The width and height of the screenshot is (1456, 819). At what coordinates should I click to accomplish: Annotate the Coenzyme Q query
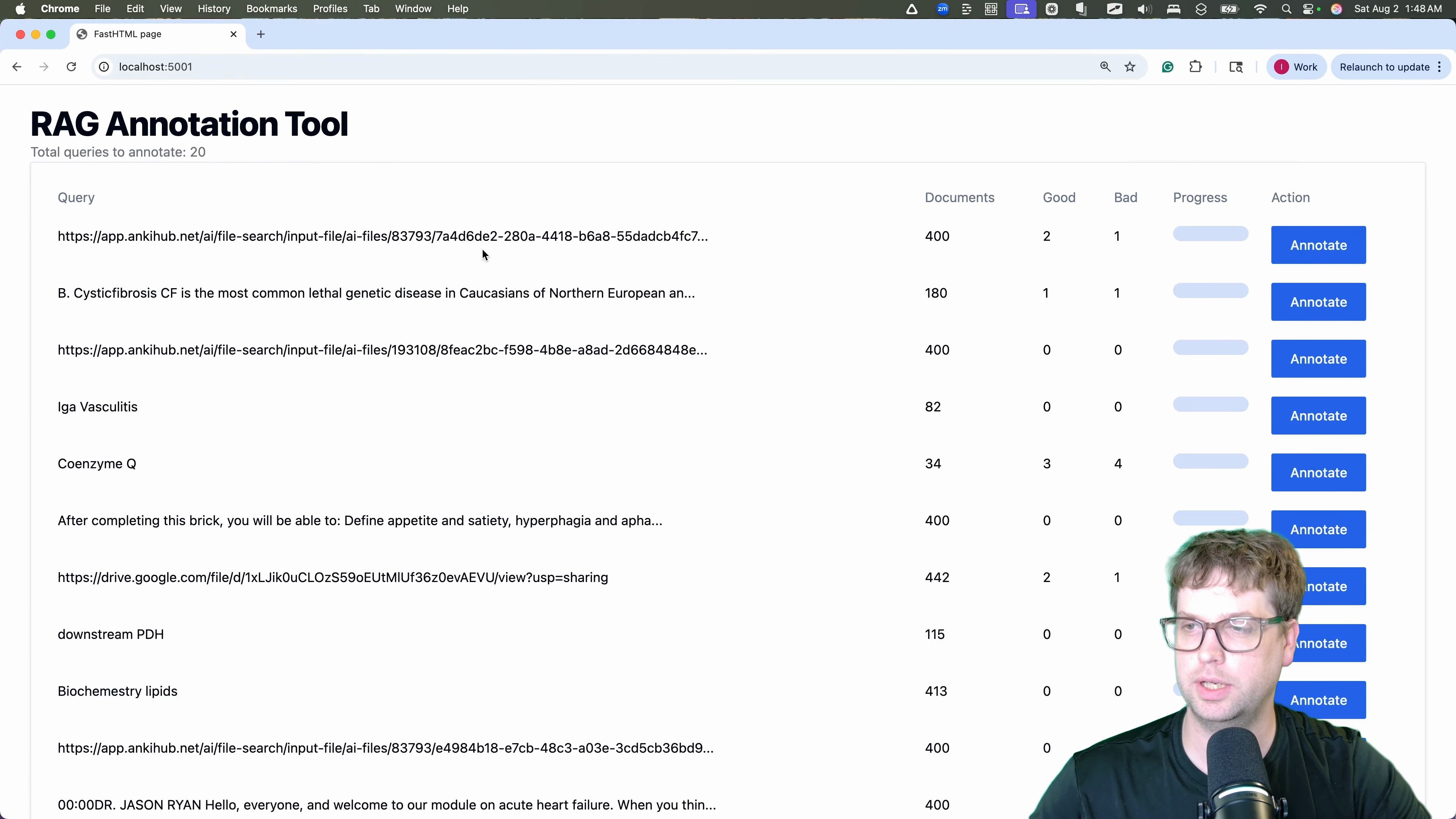[1318, 472]
